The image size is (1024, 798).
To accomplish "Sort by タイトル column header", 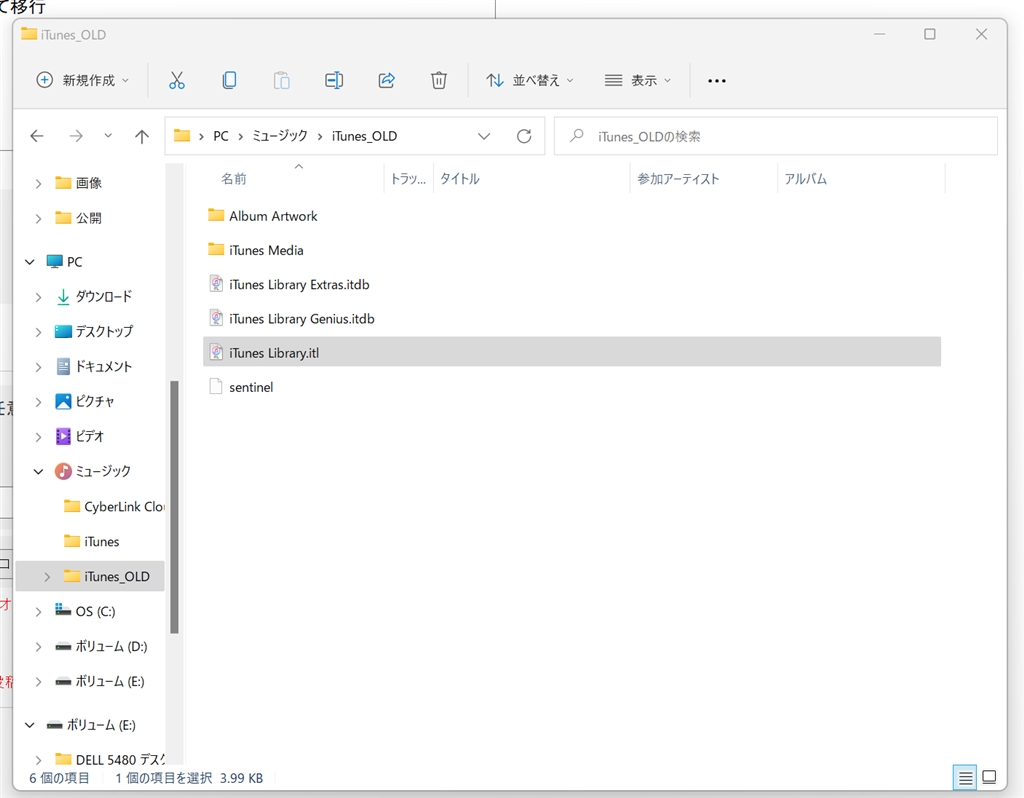I will [x=460, y=178].
